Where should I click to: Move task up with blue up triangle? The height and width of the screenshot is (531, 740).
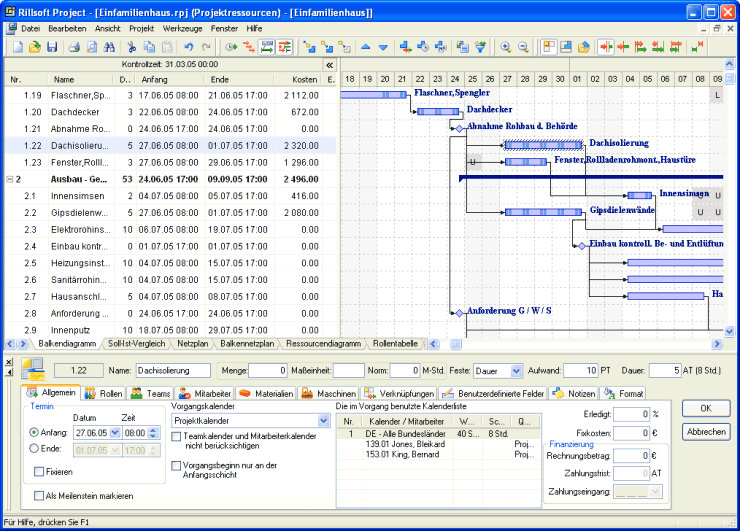[365, 47]
